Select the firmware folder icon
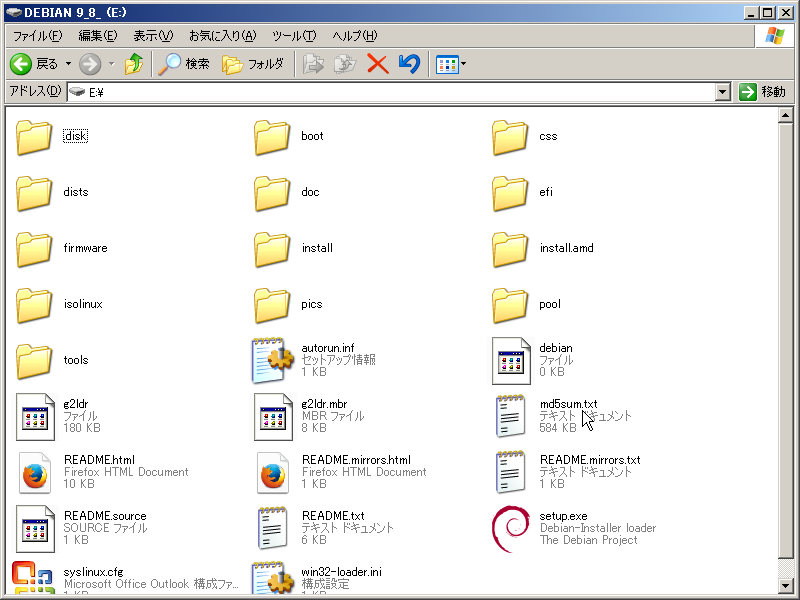The image size is (800, 600). tap(34, 249)
